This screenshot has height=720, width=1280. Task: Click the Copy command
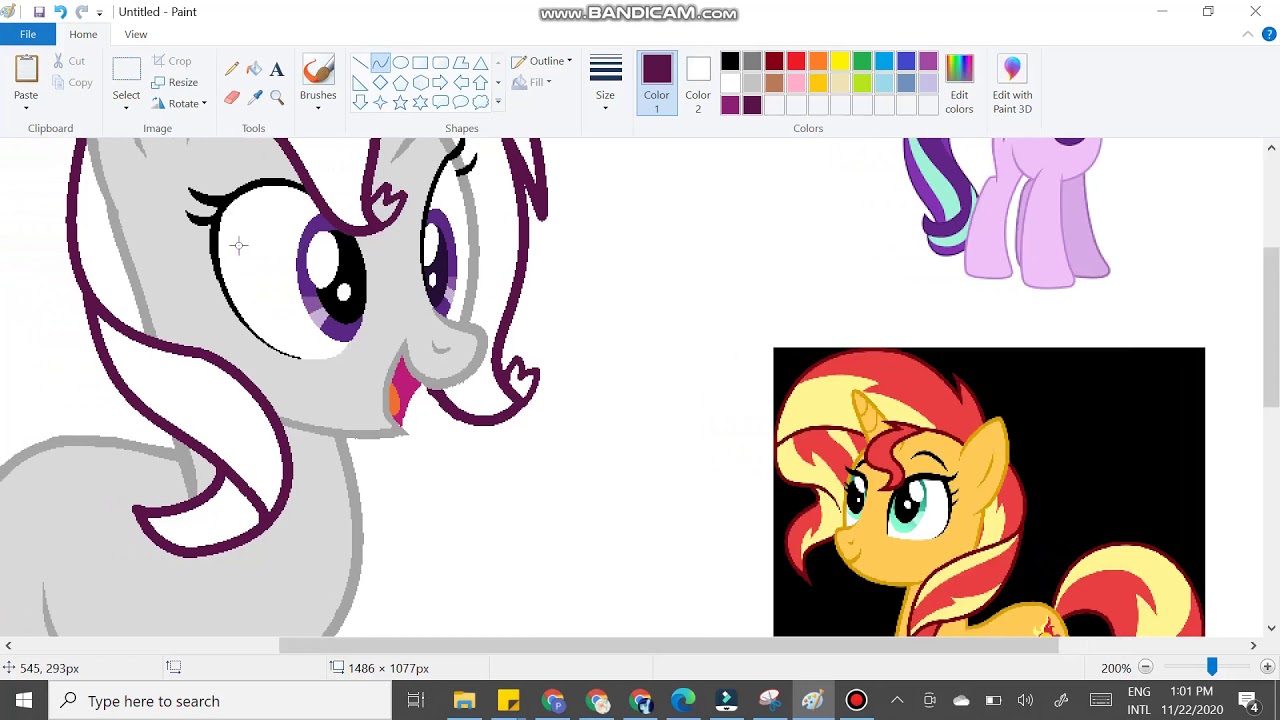click(x=72, y=82)
